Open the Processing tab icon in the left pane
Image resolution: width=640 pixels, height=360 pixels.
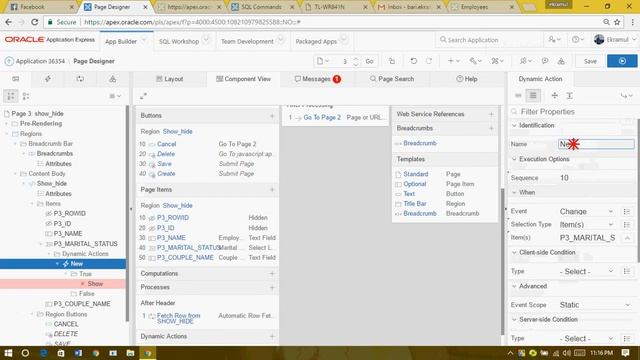80,79
